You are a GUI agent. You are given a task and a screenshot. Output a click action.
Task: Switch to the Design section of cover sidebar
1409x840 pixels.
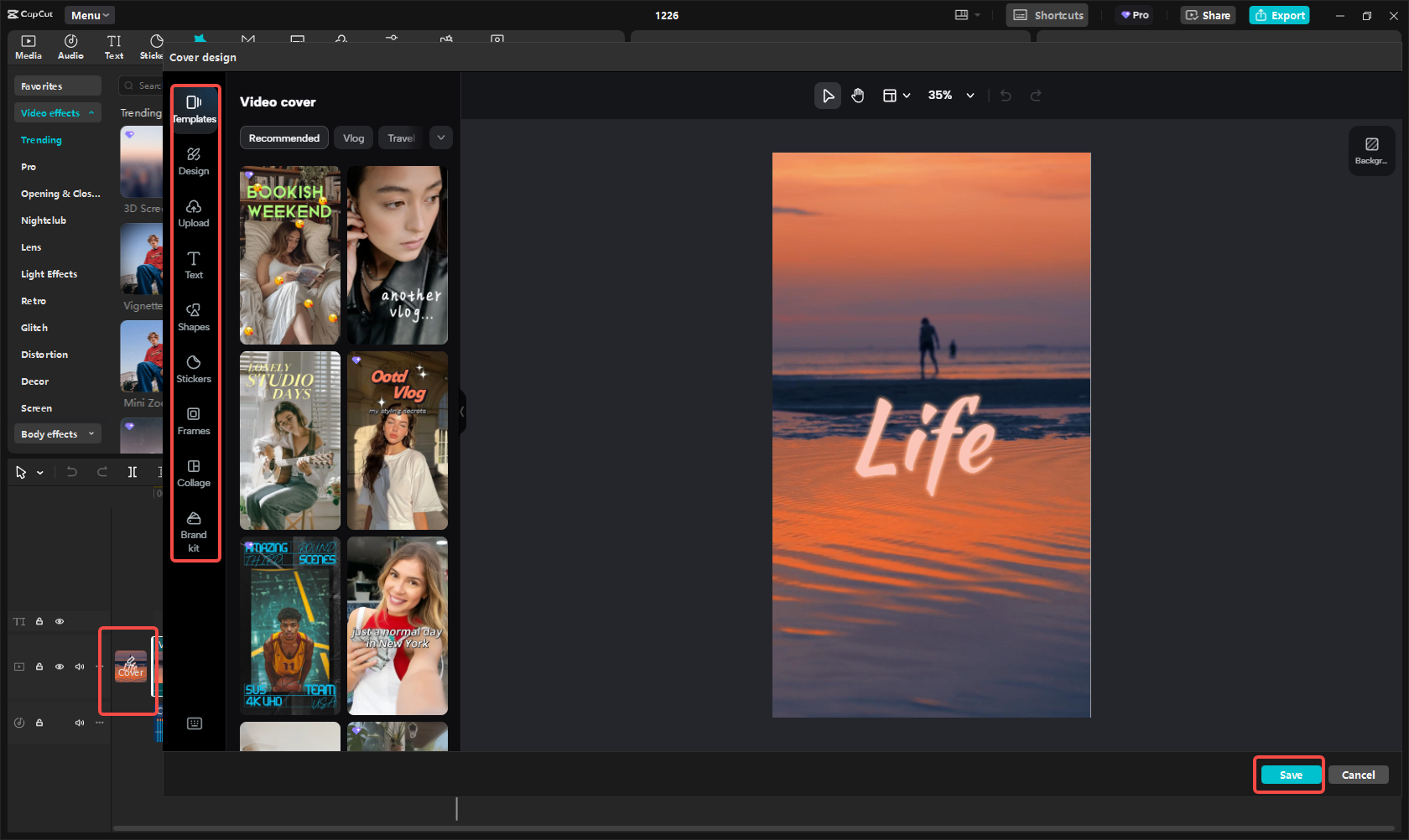point(195,161)
